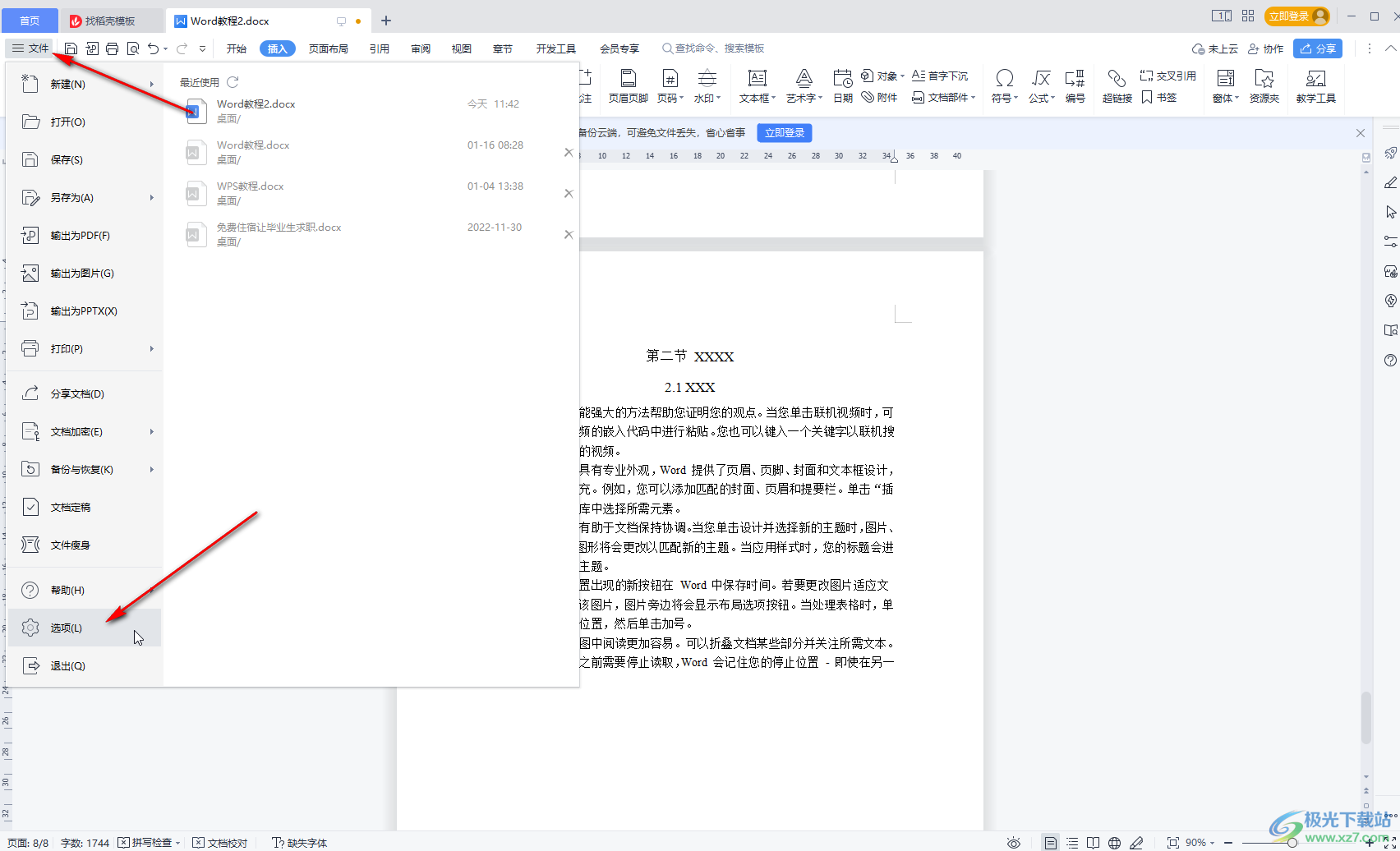Click the selection cursor icon in right sidebar
Screen dimensions: 1400x851
pyautogui.click(x=1390, y=212)
